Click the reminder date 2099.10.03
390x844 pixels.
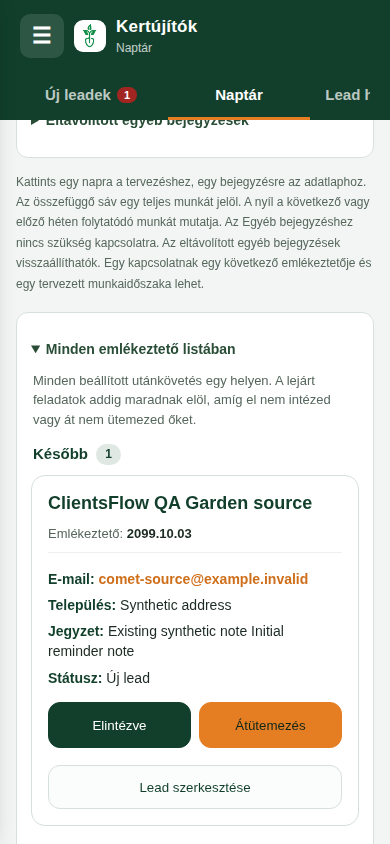(x=159, y=534)
